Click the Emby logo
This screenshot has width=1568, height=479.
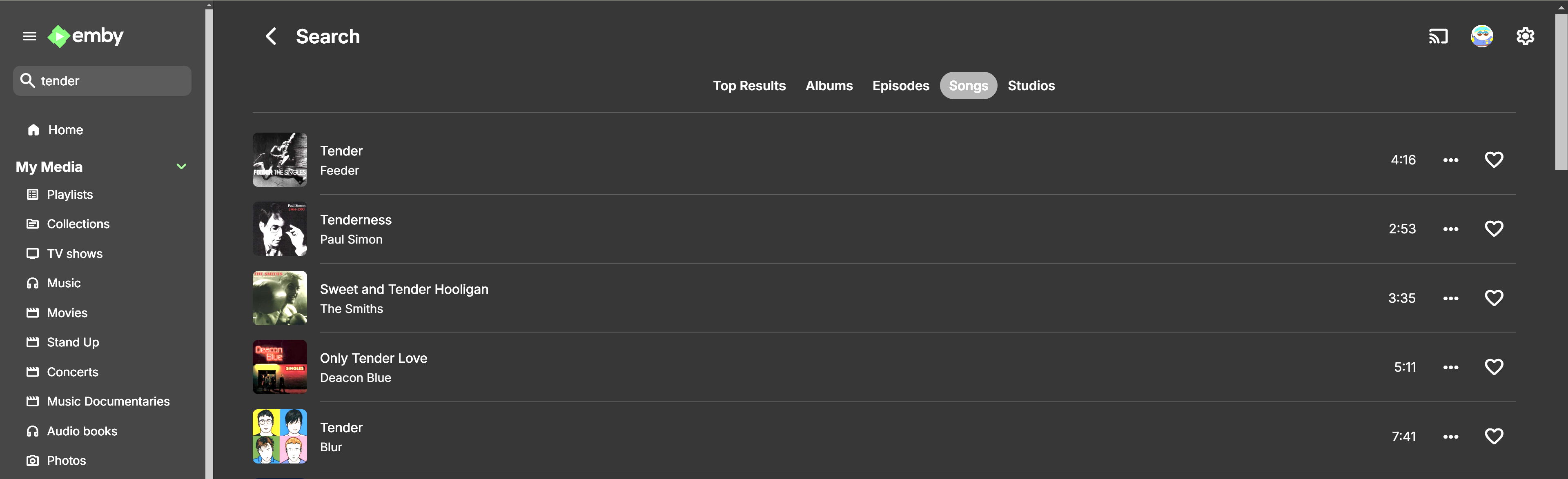tap(85, 36)
